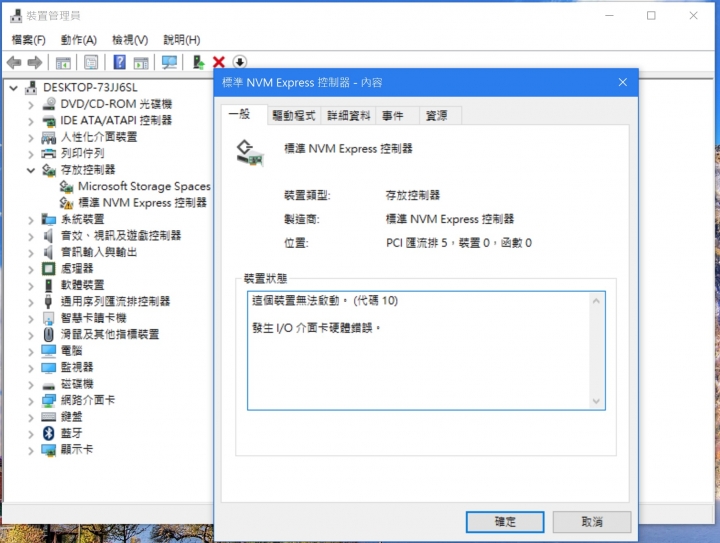Expand the 處理器 category
The width and height of the screenshot is (720, 543).
pos(31,269)
